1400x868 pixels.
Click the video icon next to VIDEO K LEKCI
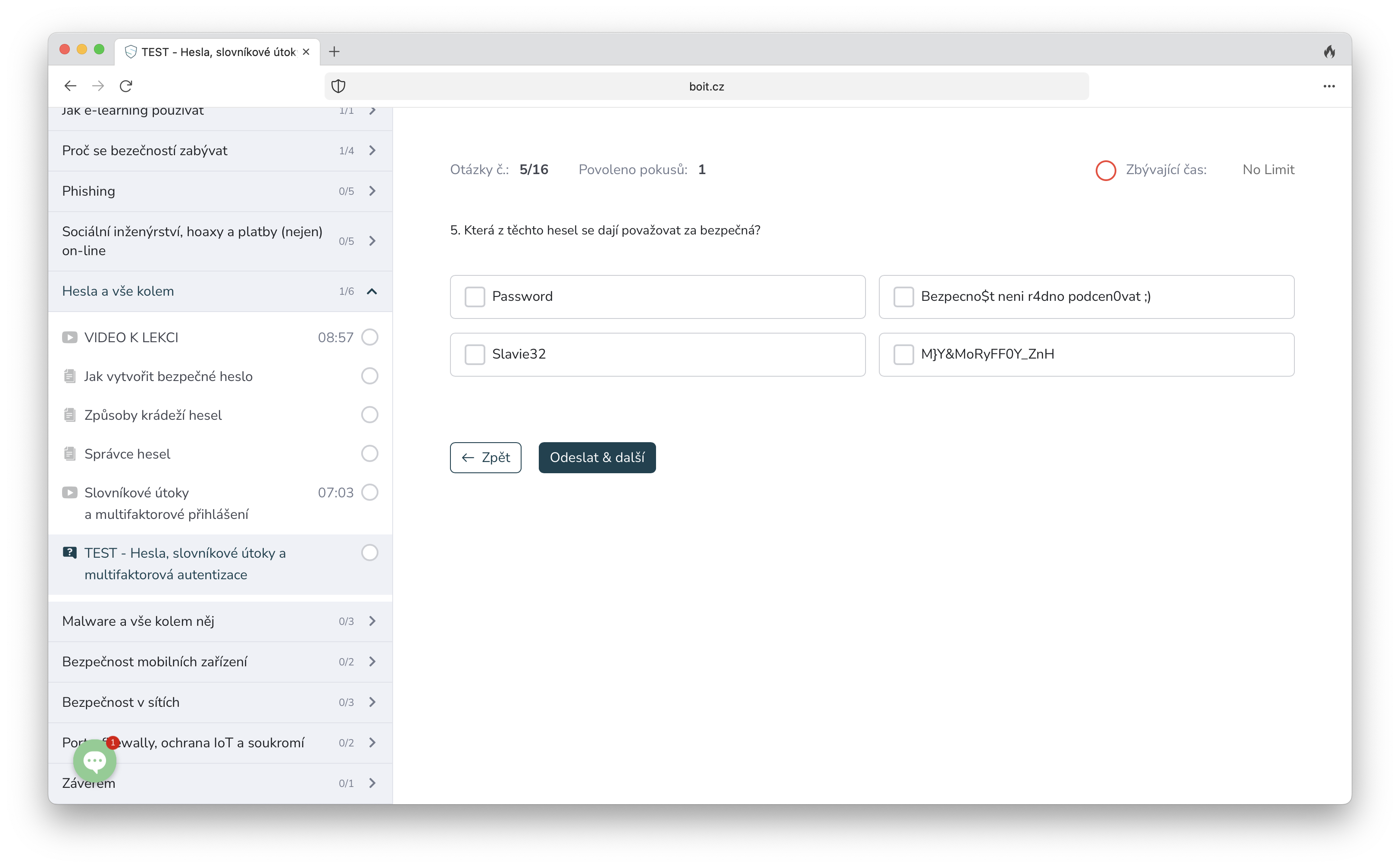[69, 337]
